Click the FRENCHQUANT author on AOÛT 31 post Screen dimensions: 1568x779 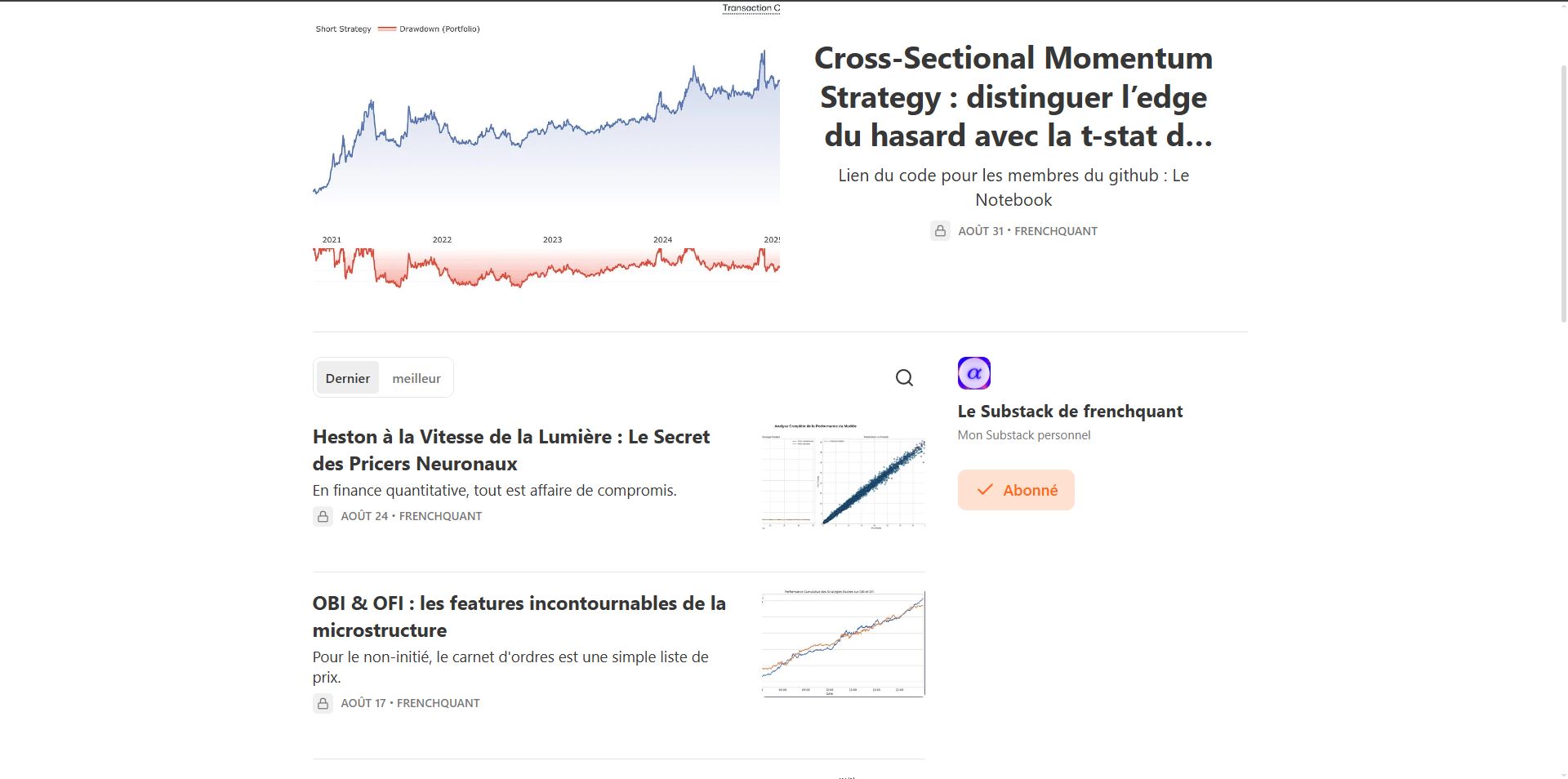coord(1055,231)
